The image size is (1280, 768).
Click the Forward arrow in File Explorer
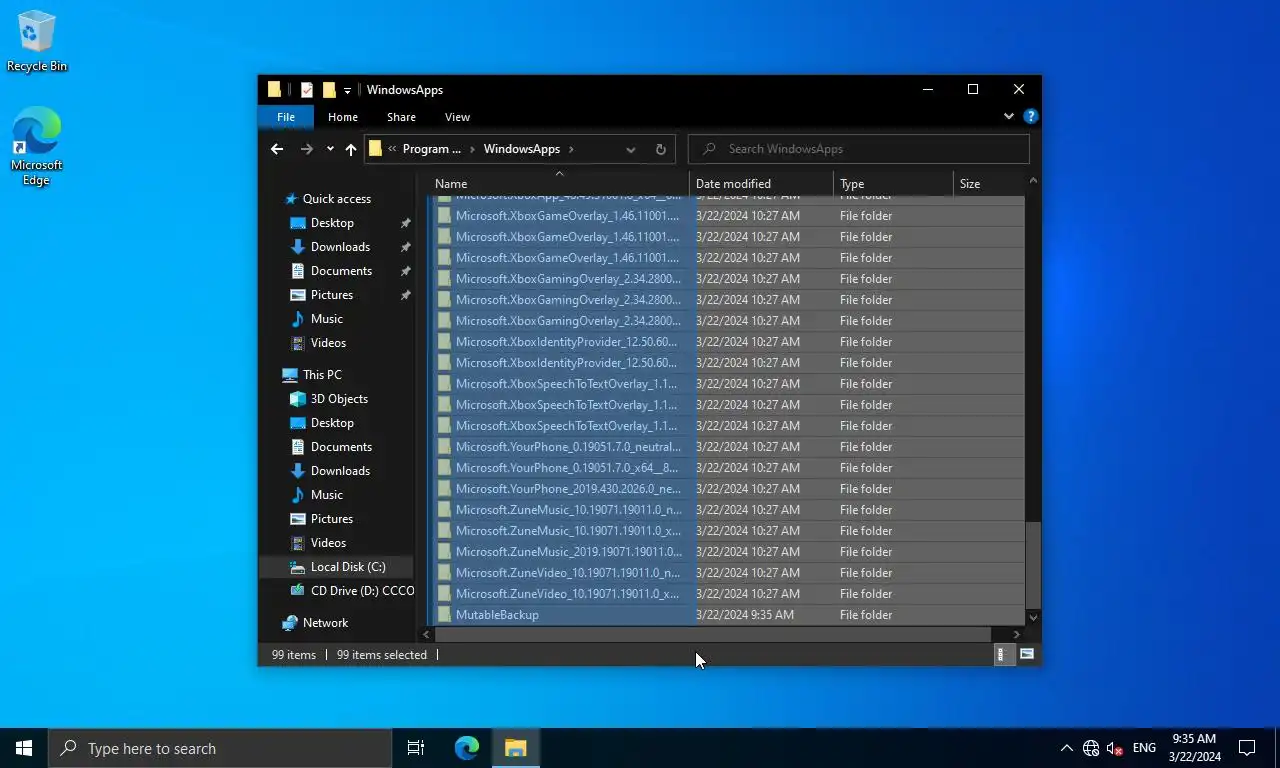pyautogui.click(x=307, y=149)
